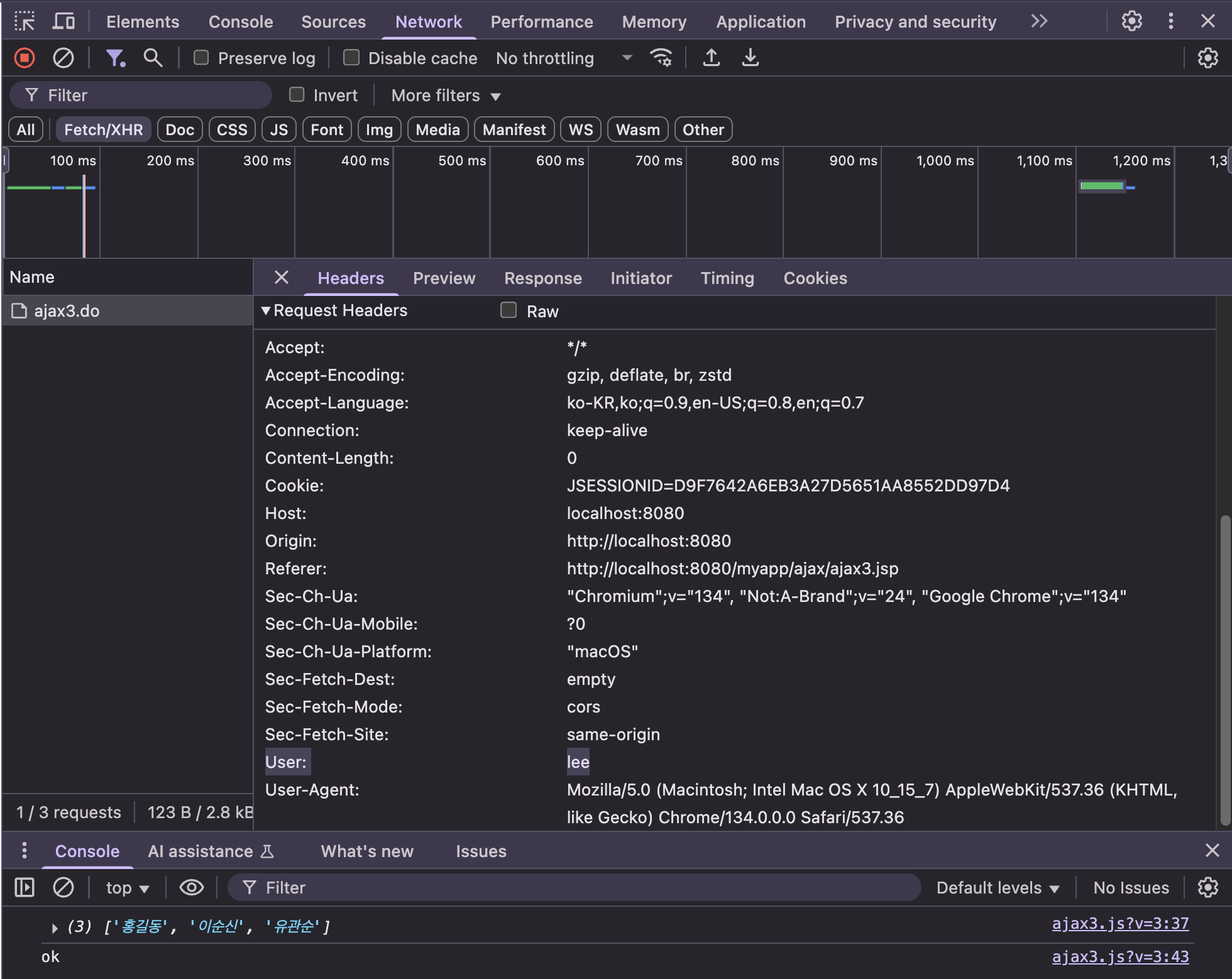The image size is (1232, 979).
Task: Enable Raw request headers checkbox
Action: coord(509,310)
